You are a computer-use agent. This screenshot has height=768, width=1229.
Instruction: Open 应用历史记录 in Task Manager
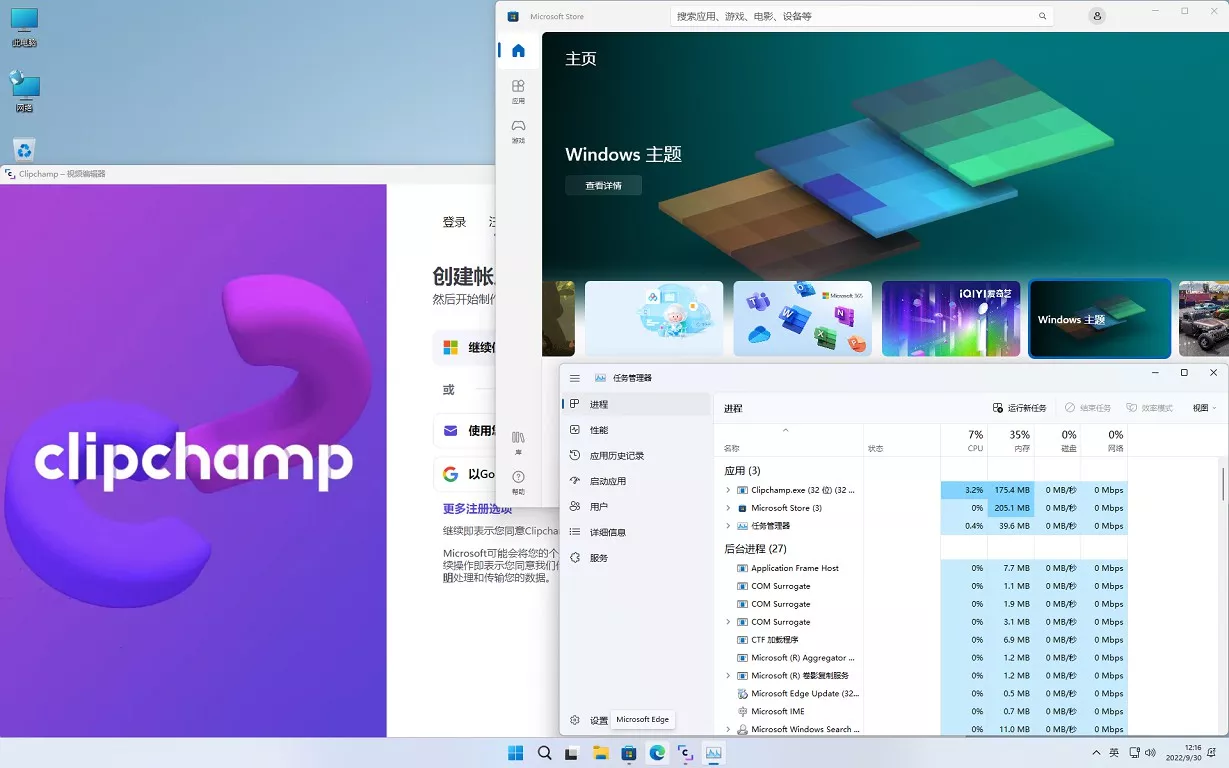636,455
